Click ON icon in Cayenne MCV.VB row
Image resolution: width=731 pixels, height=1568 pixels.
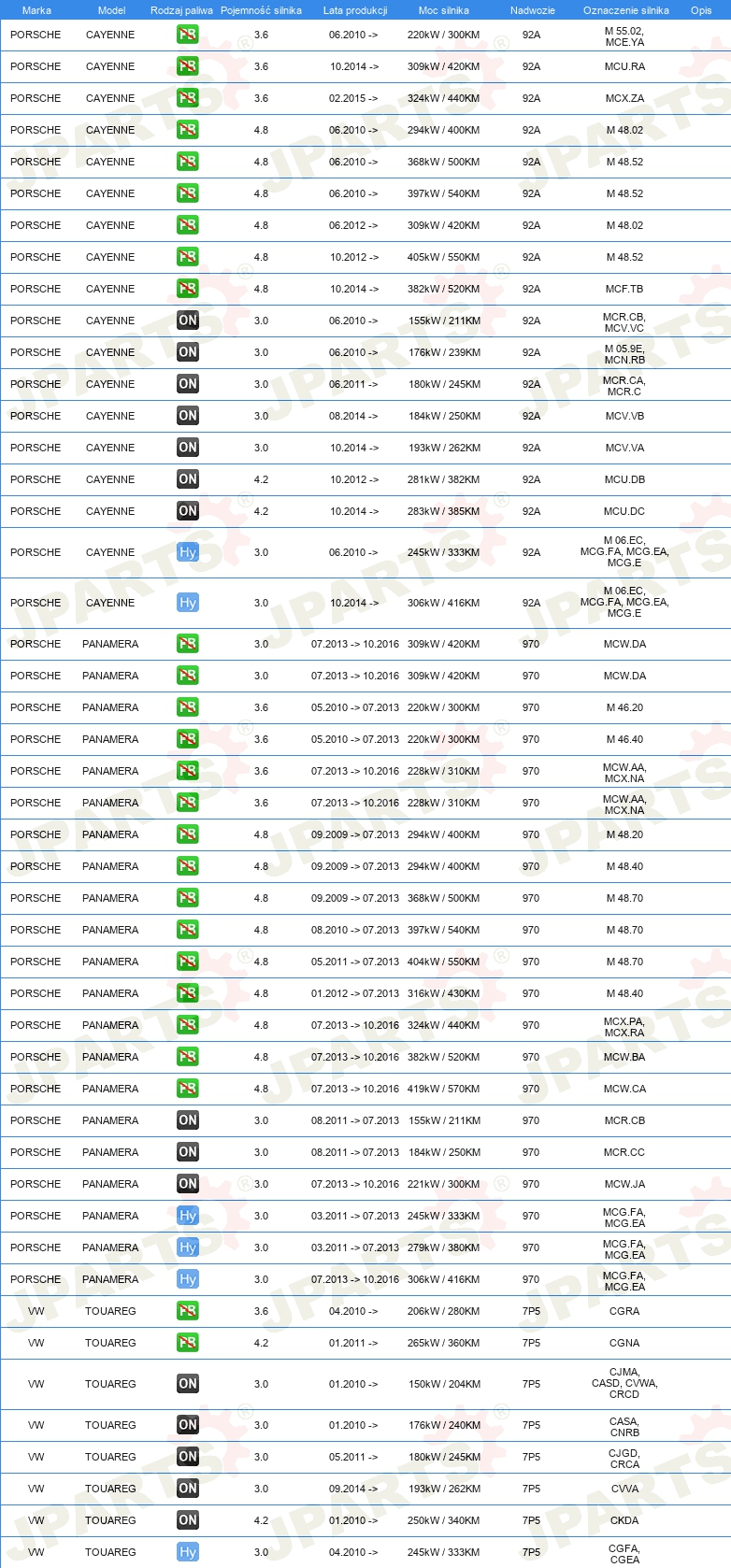click(x=188, y=416)
